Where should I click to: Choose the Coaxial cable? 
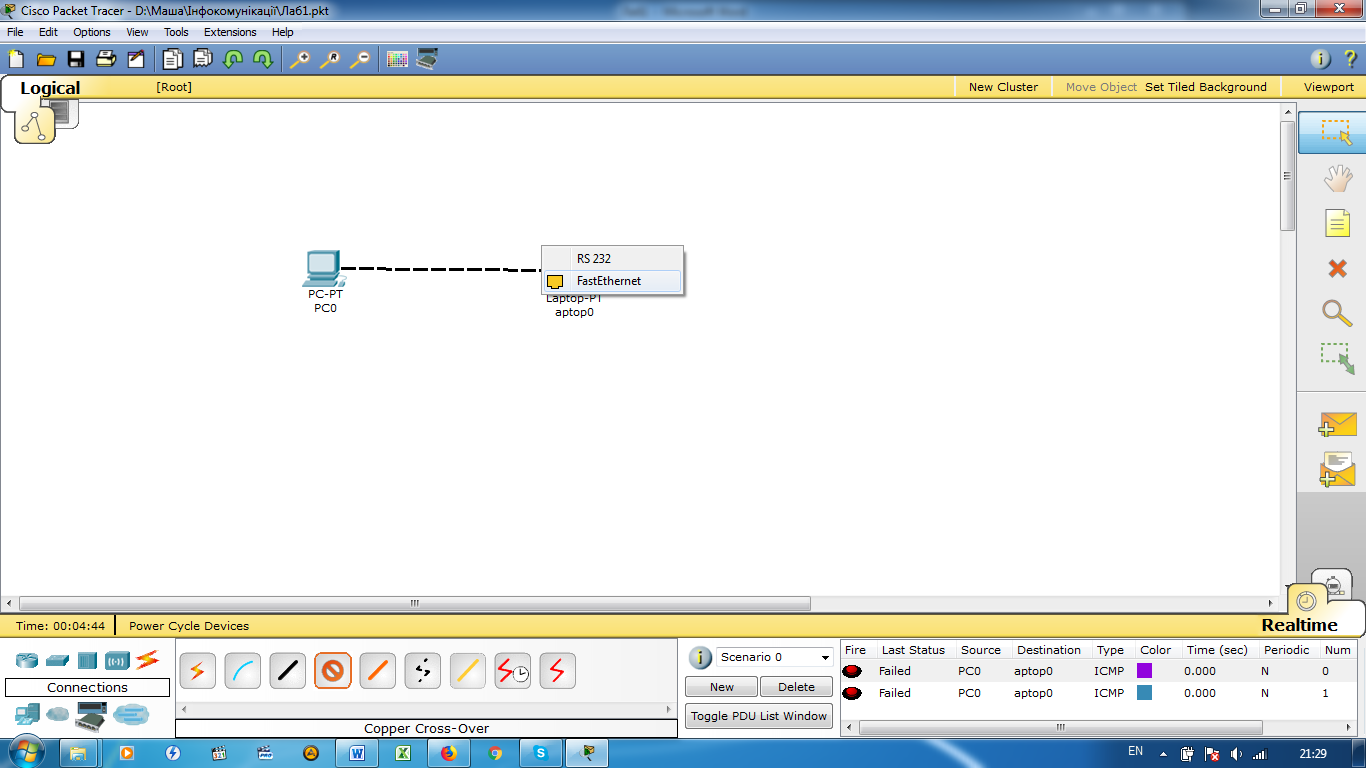468,671
